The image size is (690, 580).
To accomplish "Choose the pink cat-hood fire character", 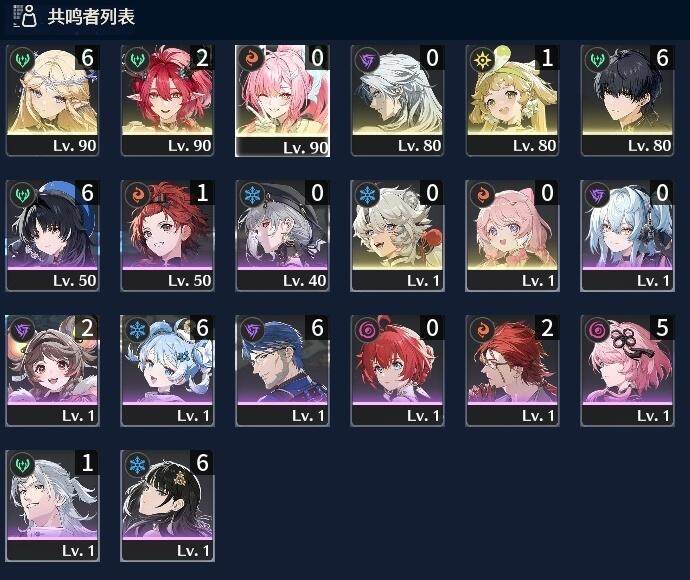I will [512, 235].
